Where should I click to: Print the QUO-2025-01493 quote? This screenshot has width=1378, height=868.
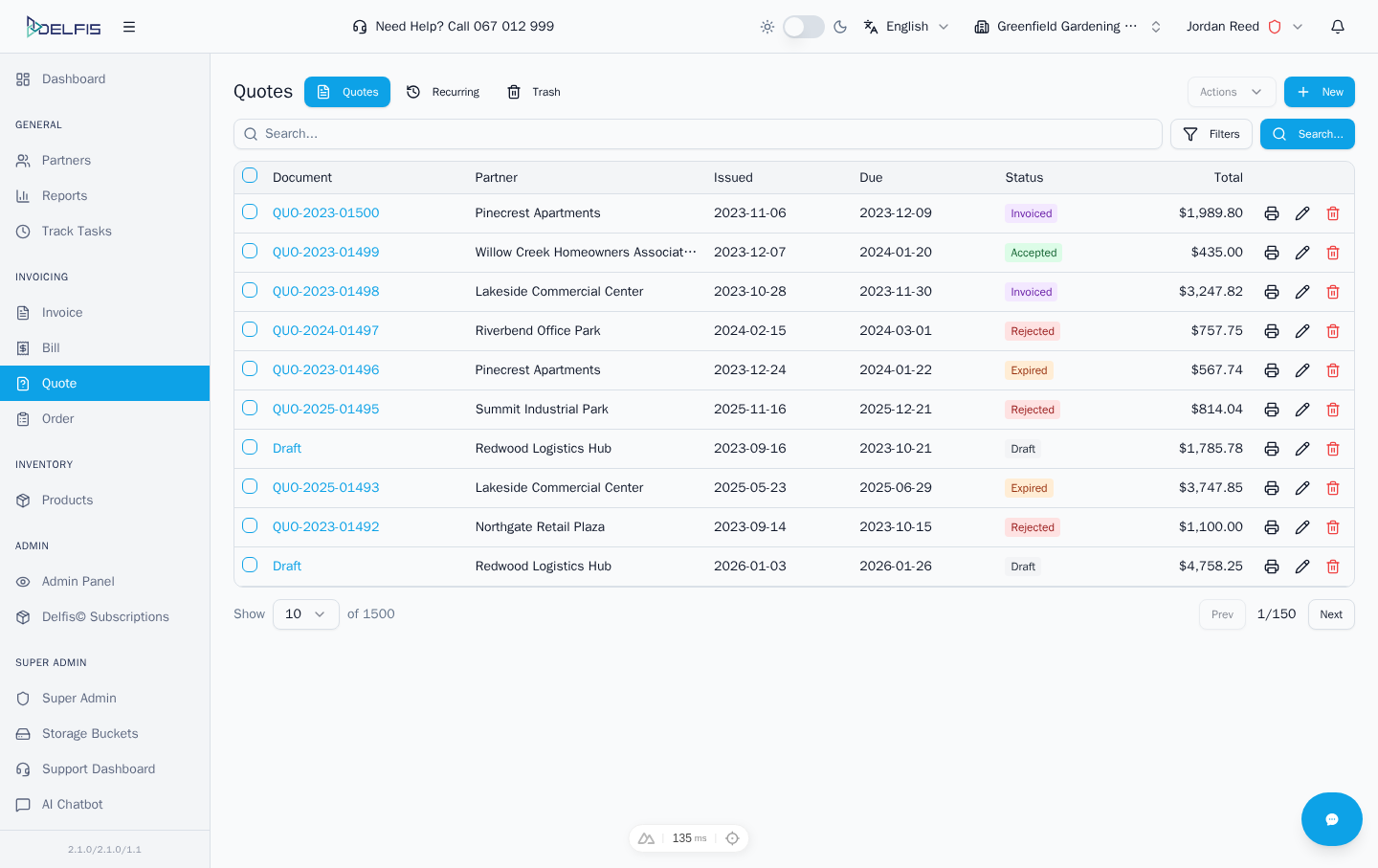(x=1271, y=488)
